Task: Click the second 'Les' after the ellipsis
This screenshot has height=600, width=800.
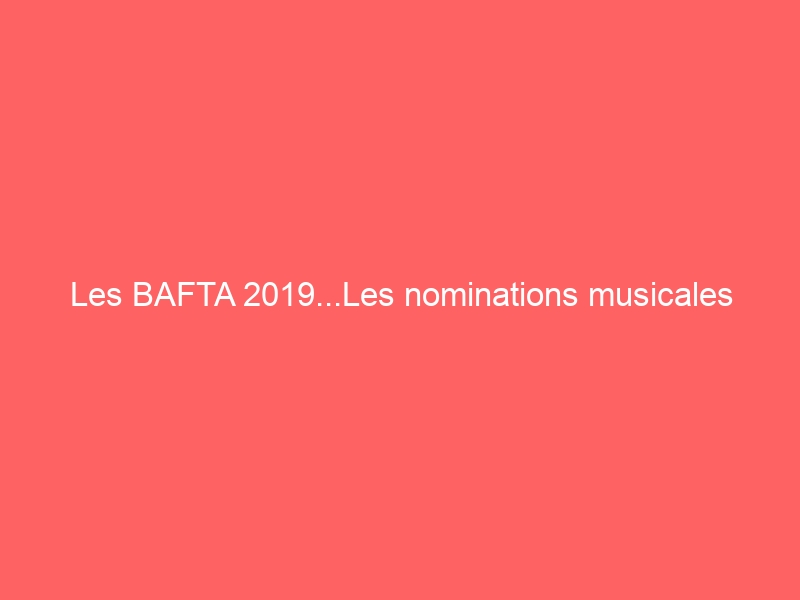Action: (368, 296)
